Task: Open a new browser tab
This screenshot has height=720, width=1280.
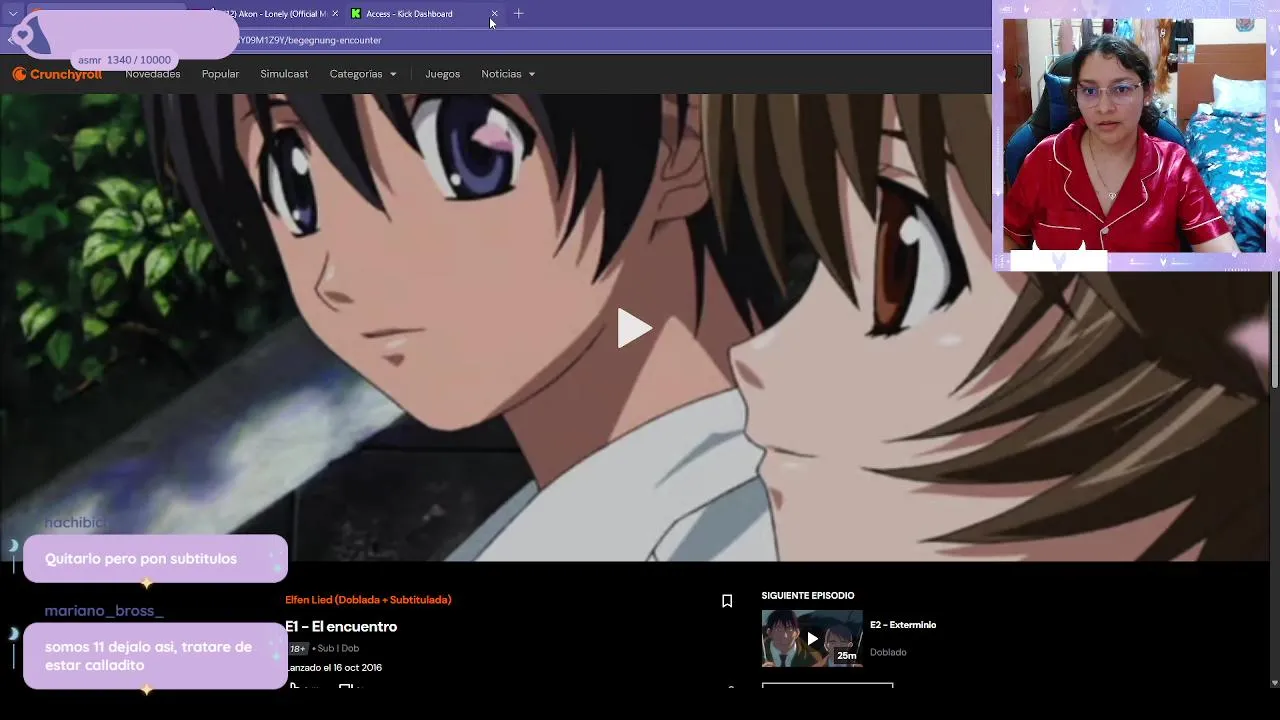Action: (x=518, y=14)
